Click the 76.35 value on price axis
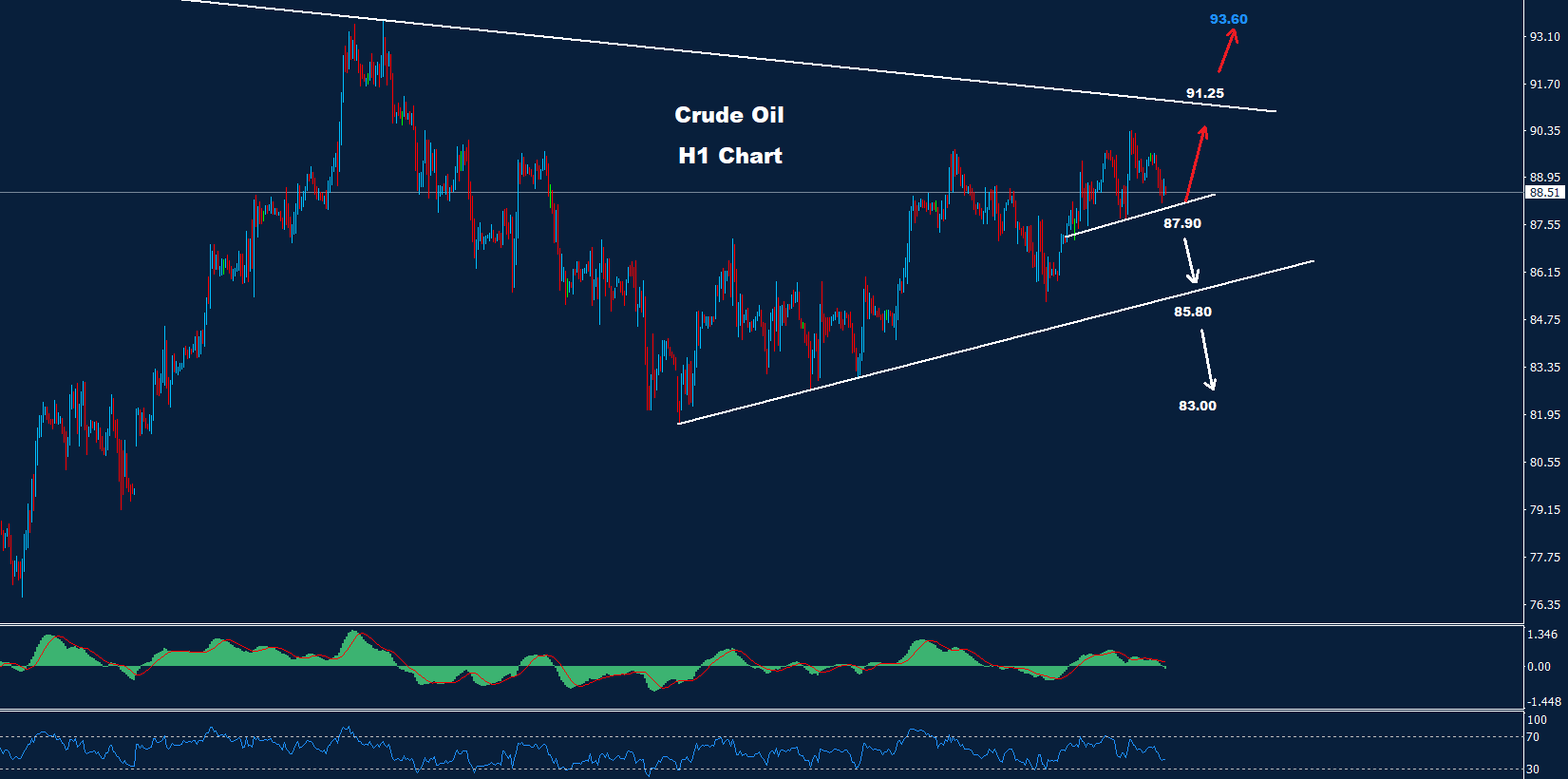 (1543, 605)
